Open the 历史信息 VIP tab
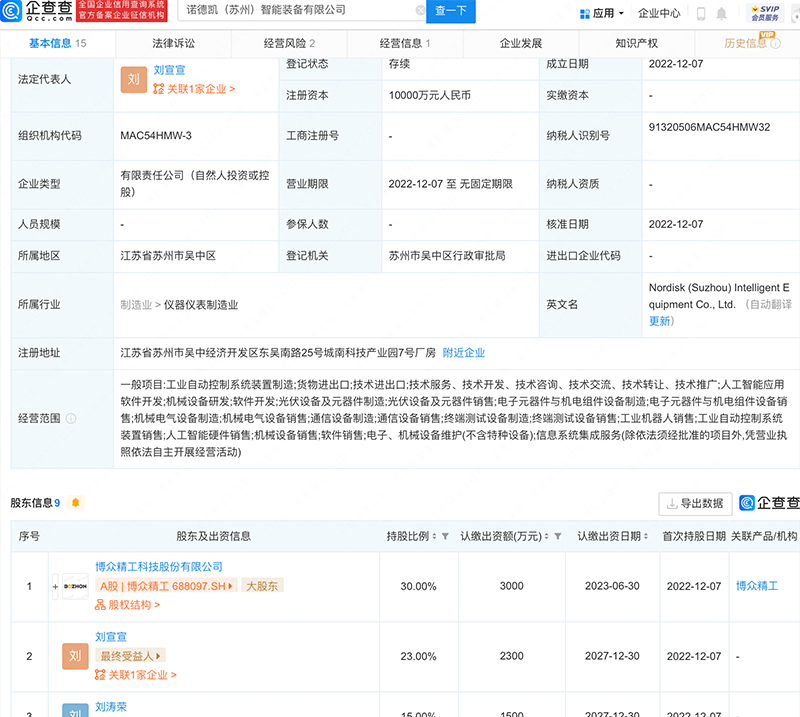This screenshot has width=800, height=717. 746,43
